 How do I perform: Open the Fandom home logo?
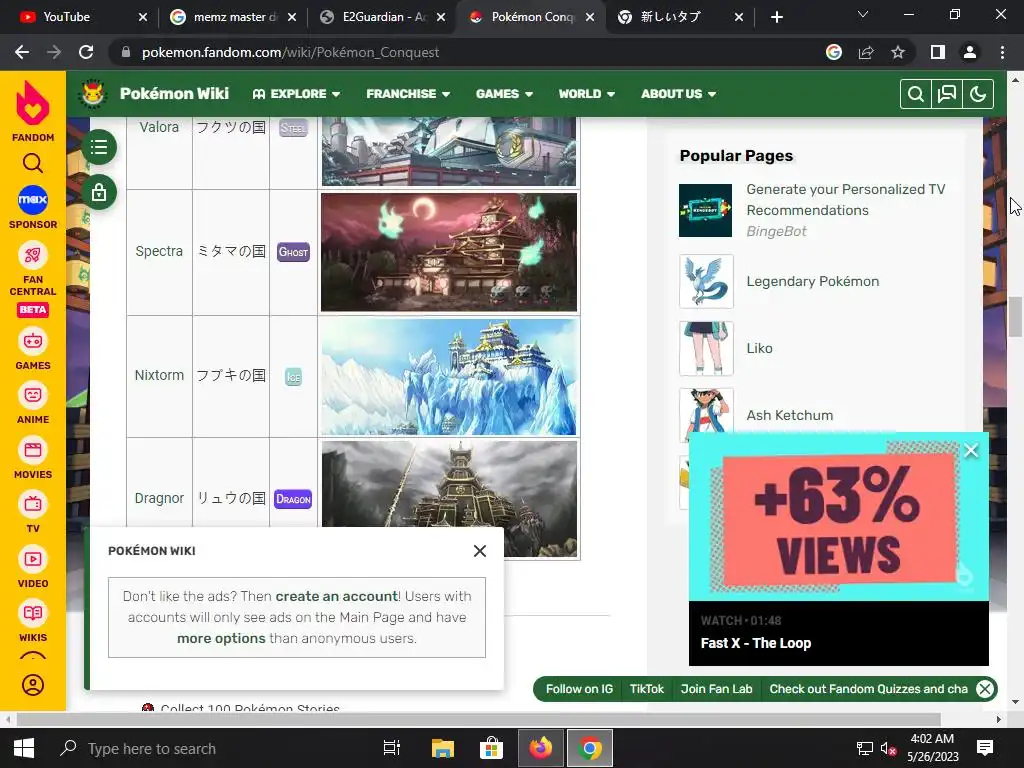click(x=33, y=110)
